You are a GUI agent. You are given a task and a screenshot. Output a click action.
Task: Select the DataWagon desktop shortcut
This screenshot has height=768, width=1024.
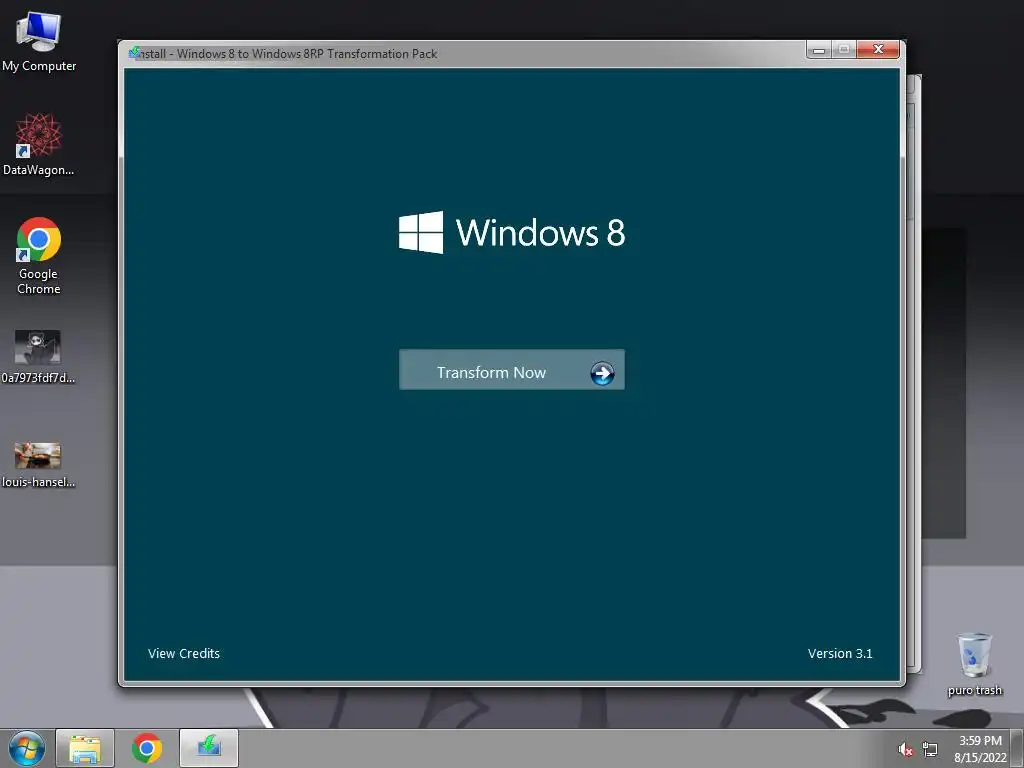click(39, 145)
